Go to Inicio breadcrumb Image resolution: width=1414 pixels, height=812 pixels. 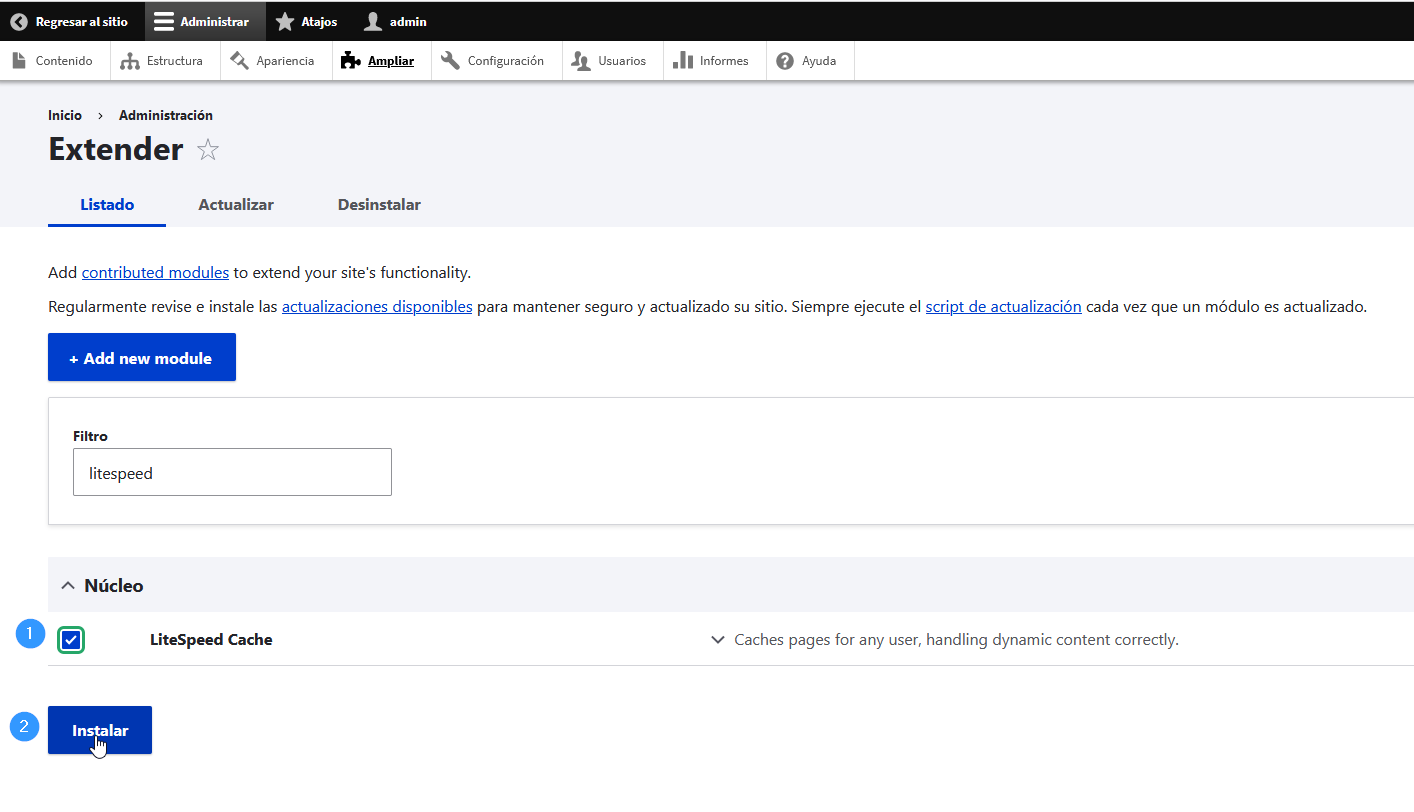[x=65, y=115]
